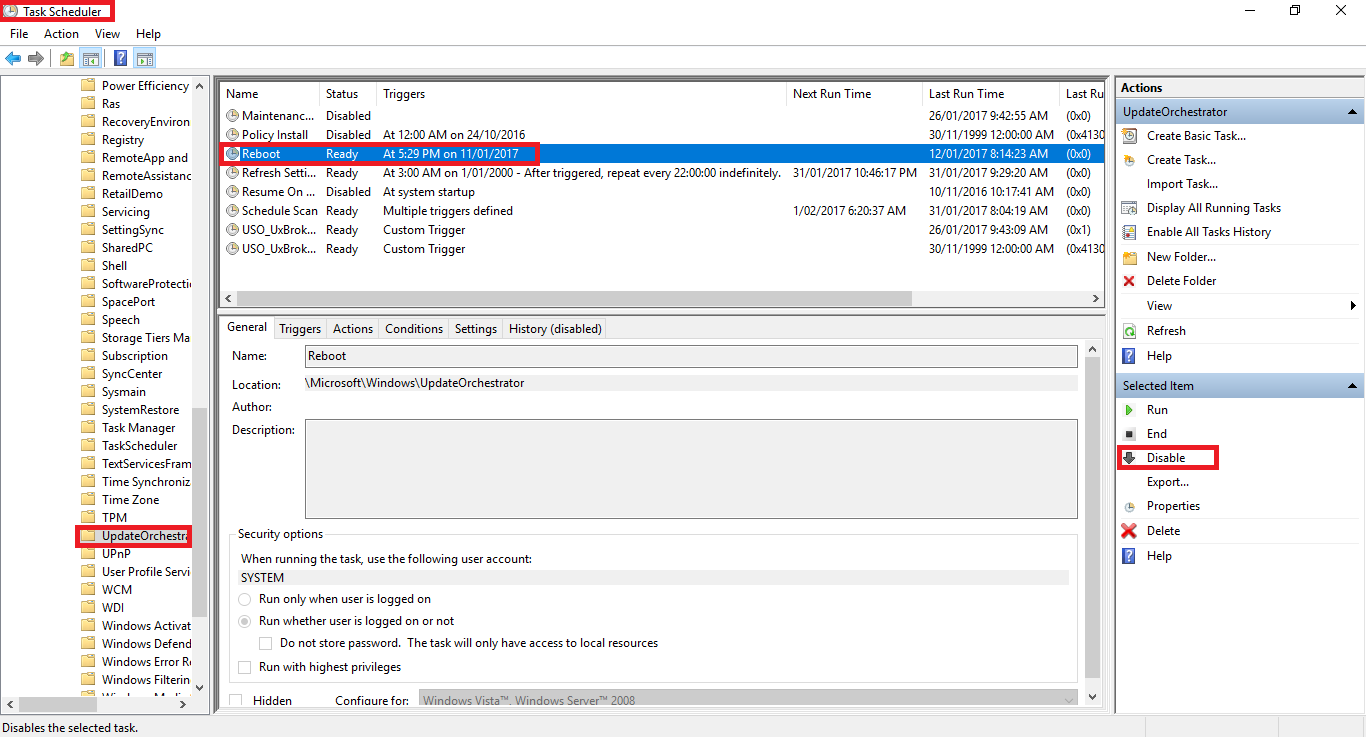Switch to the Actions tab

point(353,329)
